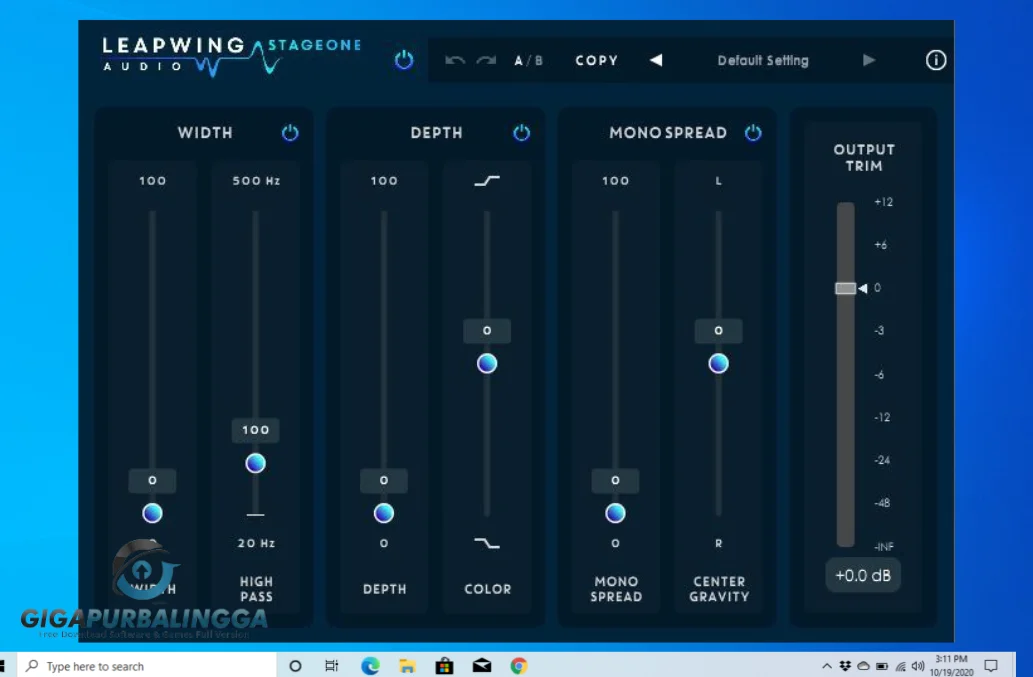This screenshot has width=1033, height=677.
Task: Click the R label below Center Gravity
Action: 719,543
